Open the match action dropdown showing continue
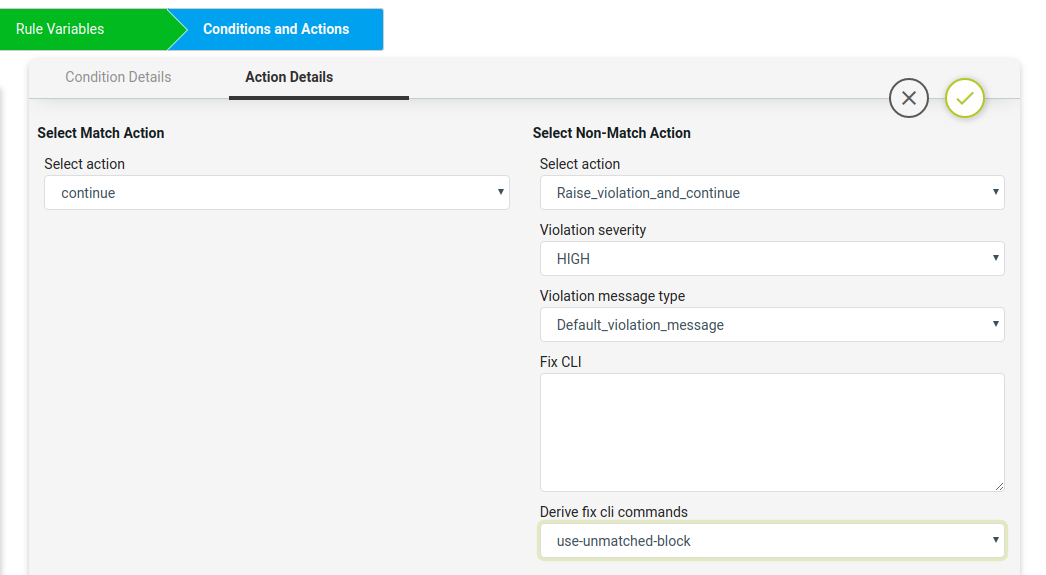The image size is (1046, 575). pos(277,193)
